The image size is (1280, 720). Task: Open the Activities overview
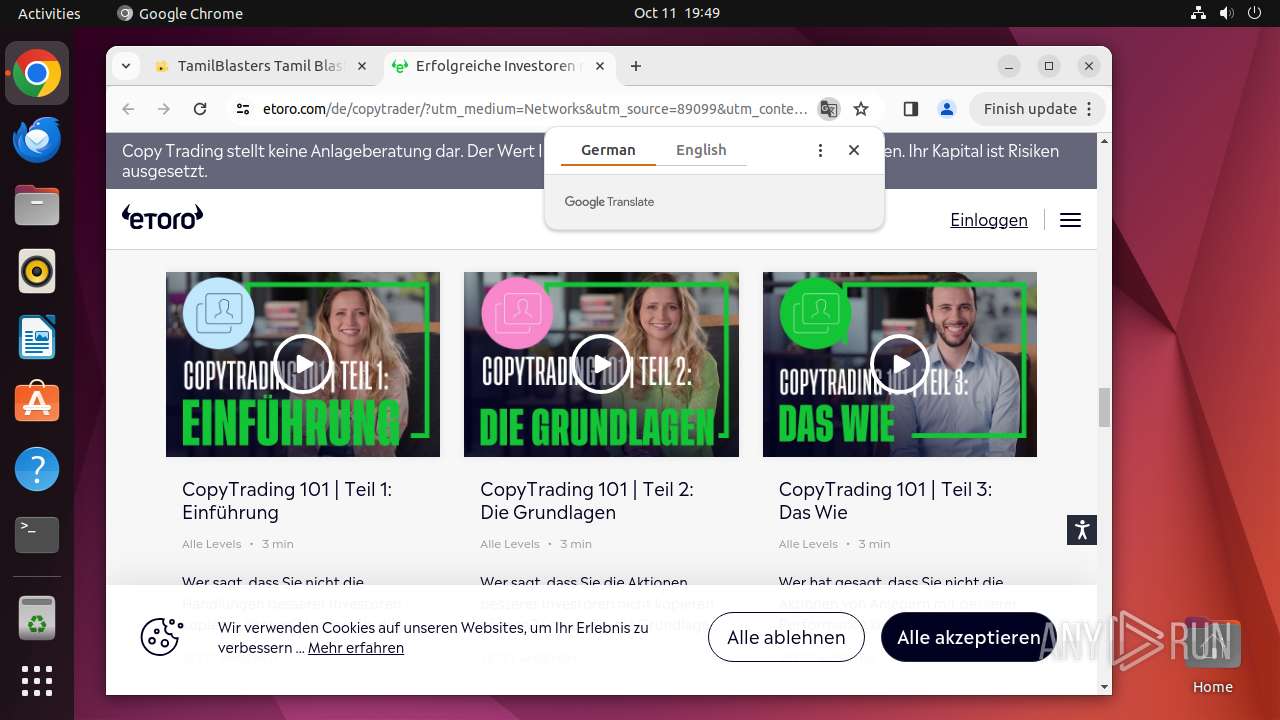[x=49, y=13]
